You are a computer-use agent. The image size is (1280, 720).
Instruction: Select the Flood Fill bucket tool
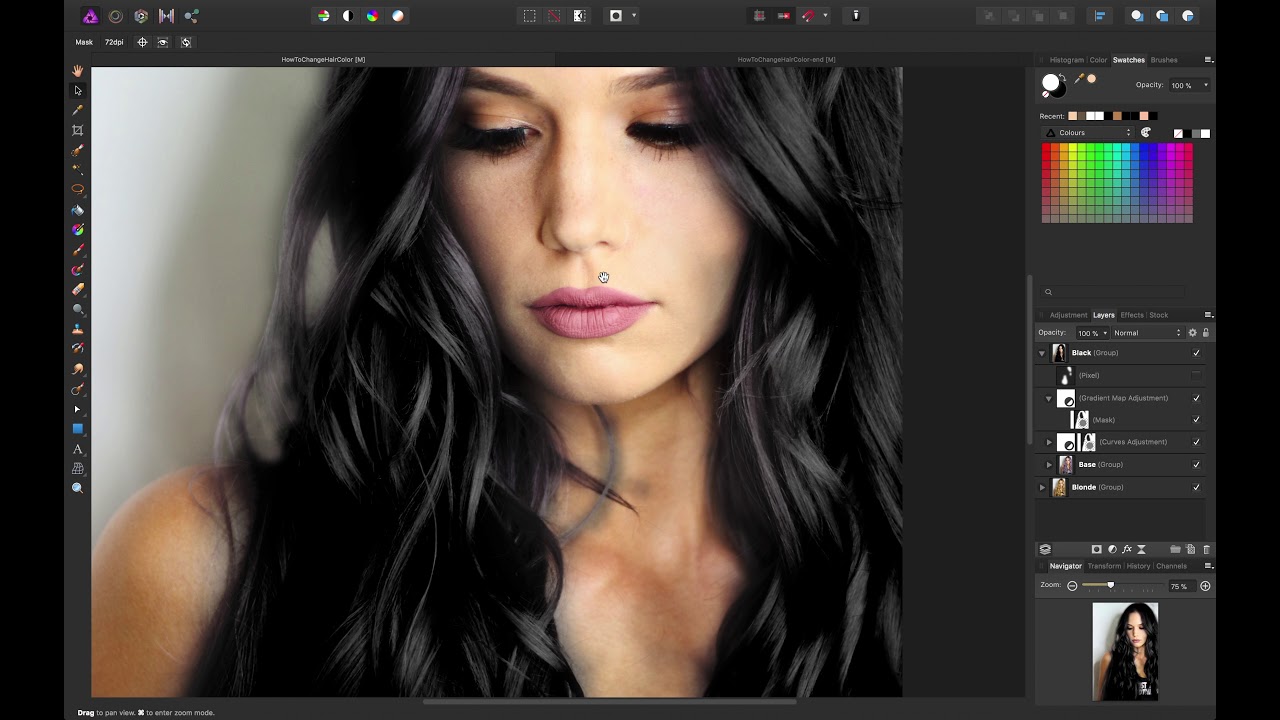click(x=77, y=210)
